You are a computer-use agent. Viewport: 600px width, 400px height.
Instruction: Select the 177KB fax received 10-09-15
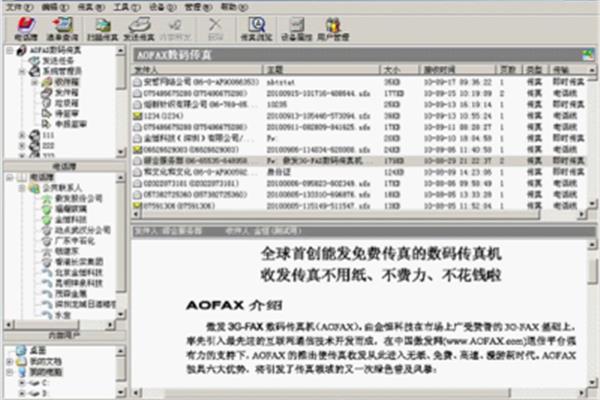(x=361, y=93)
